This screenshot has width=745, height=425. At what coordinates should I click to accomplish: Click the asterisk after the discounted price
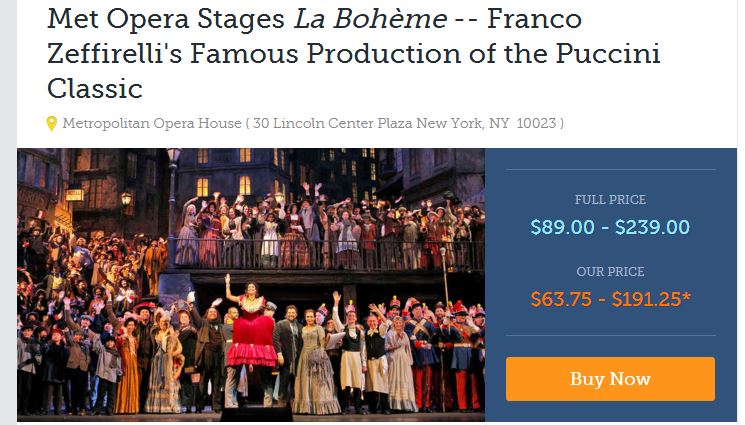pos(685,297)
